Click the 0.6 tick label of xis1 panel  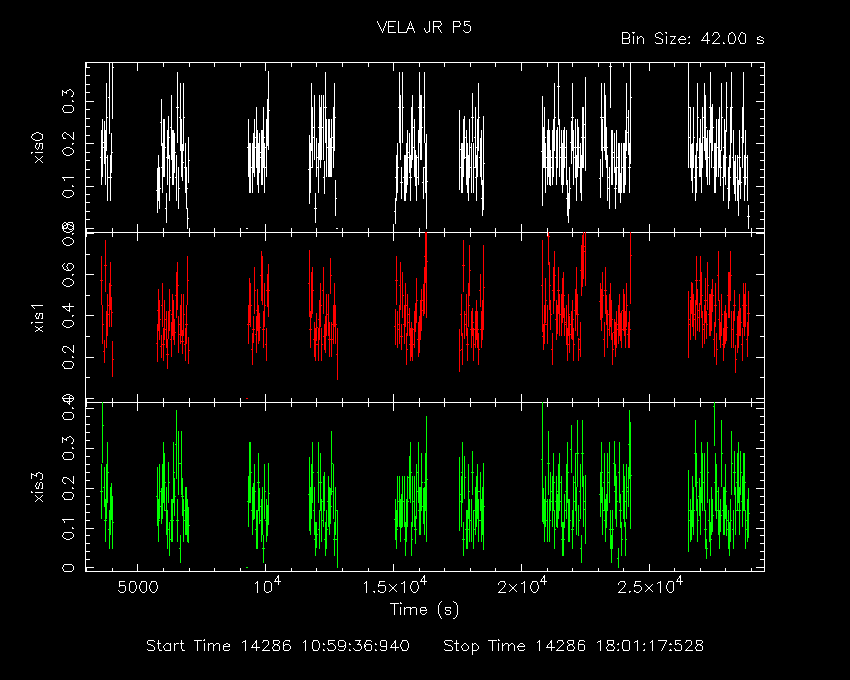coord(69,273)
